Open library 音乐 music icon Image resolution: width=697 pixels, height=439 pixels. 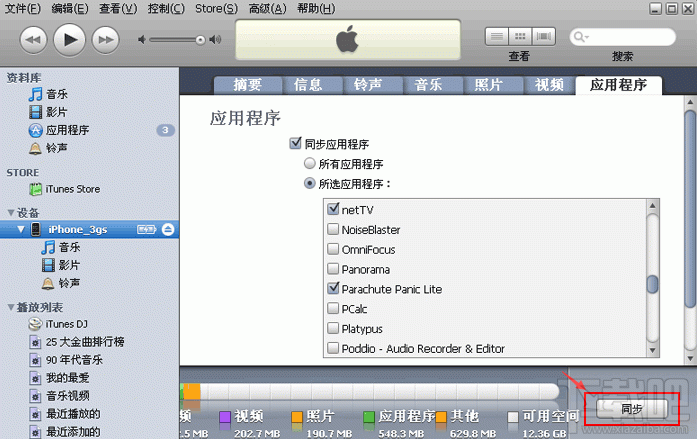pos(36,94)
